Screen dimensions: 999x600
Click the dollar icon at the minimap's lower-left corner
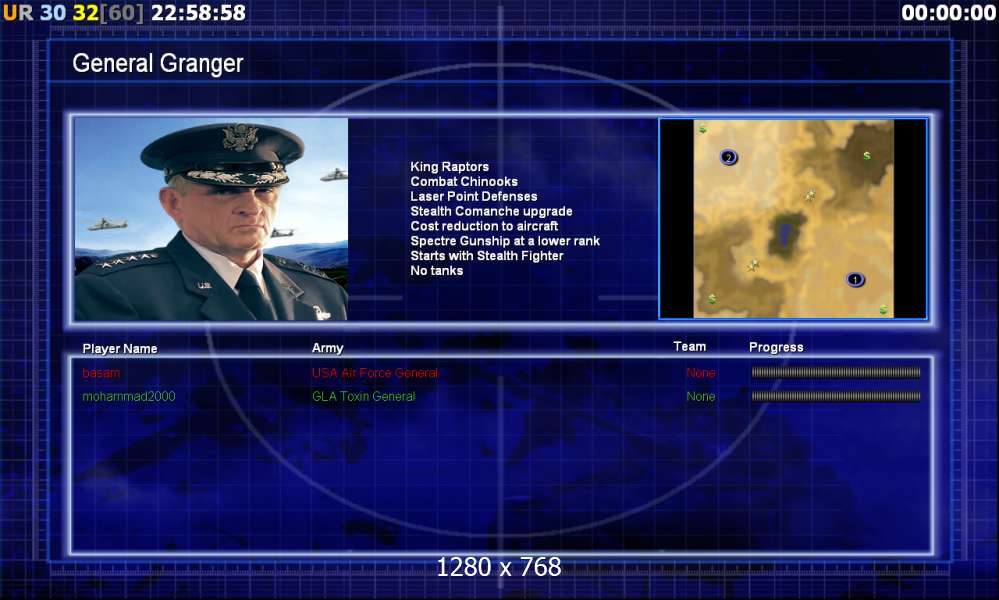point(712,299)
